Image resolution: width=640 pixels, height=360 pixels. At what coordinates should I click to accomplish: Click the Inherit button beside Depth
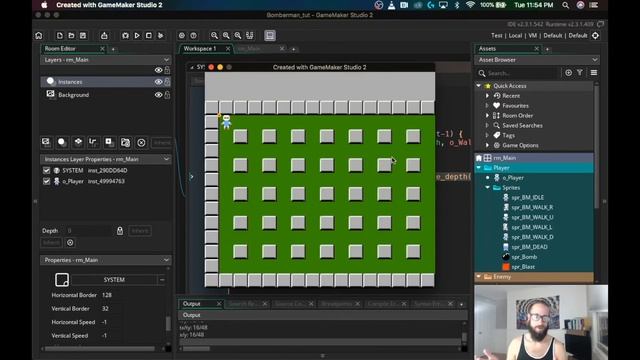click(x=140, y=231)
